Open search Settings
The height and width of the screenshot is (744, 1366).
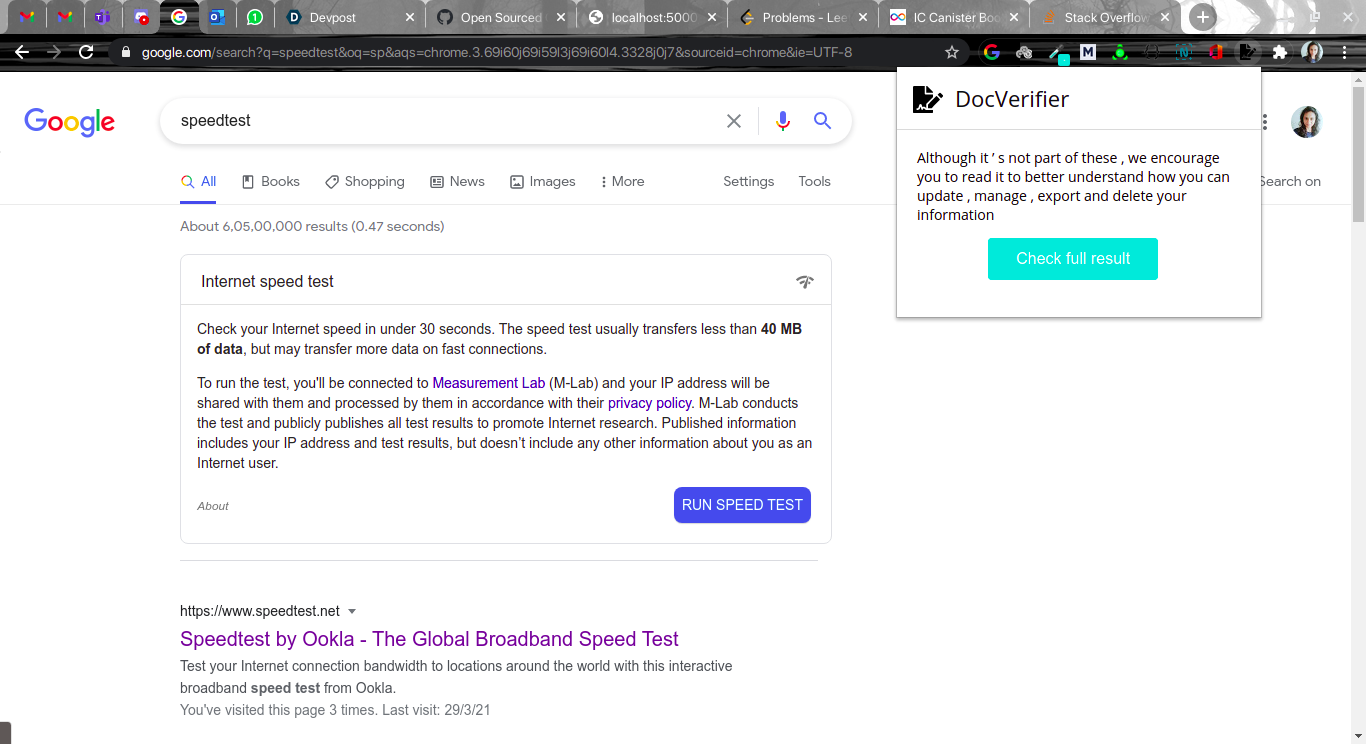click(748, 182)
